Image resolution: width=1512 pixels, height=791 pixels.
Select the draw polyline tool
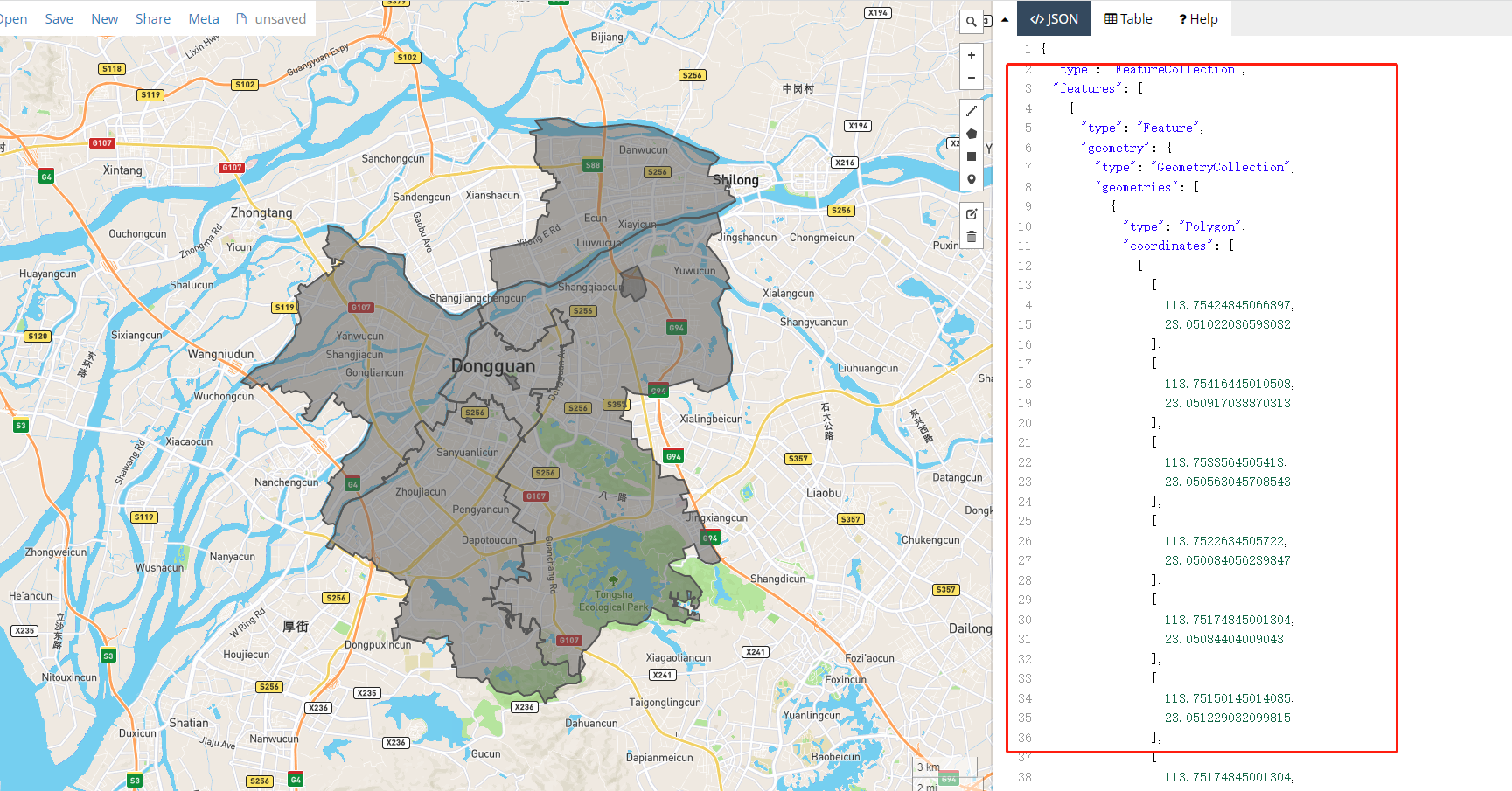pyautogui.click(x=971, y=111)
